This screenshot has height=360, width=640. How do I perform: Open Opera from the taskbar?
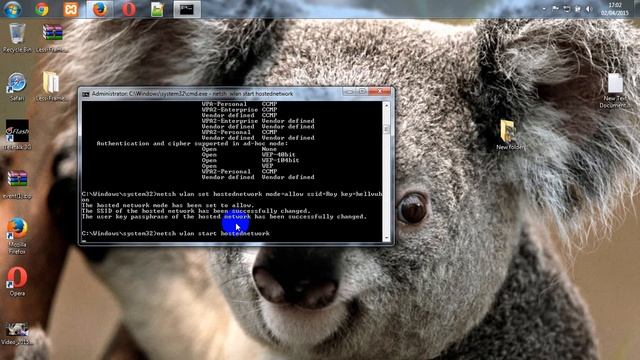coord(129,9)
